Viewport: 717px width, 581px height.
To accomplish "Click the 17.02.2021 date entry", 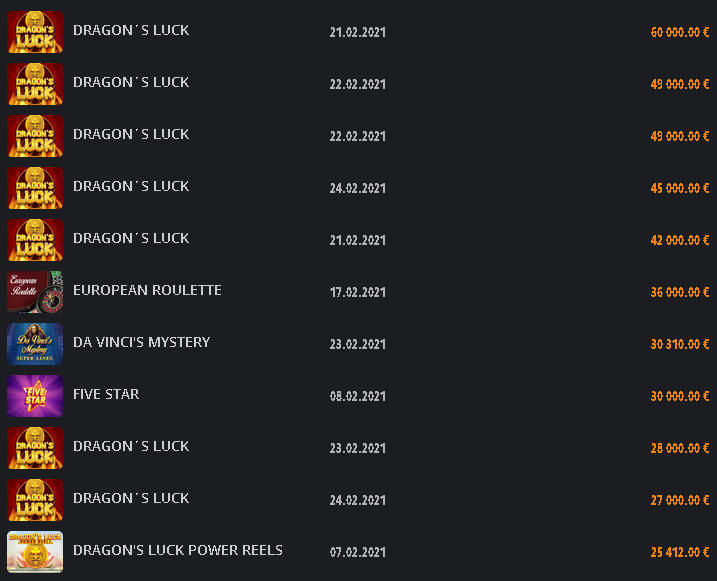I will tap(358, 293).
